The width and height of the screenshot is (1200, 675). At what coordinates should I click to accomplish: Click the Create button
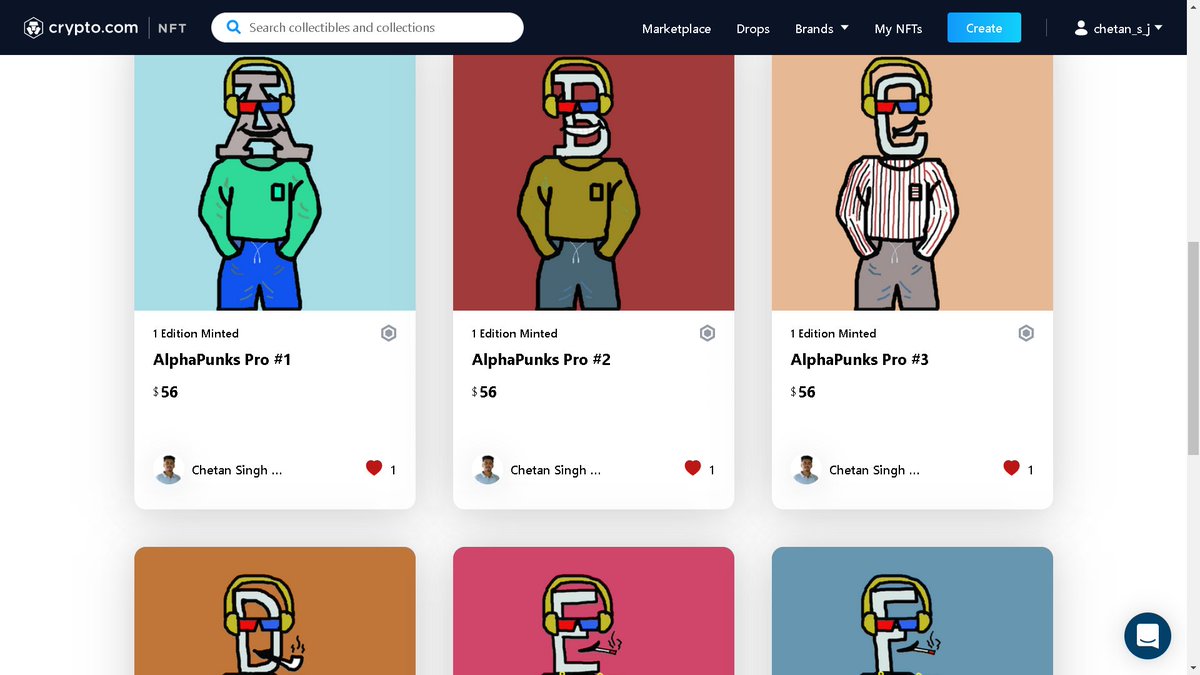(x=984, y=28)
